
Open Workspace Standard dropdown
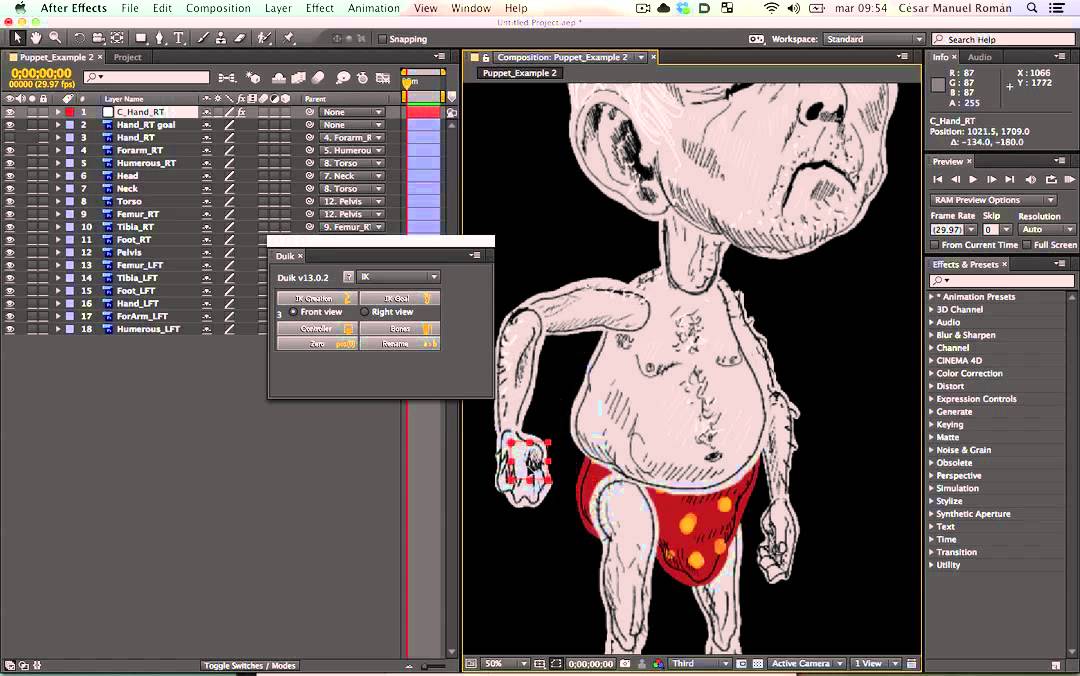(873, 39)
